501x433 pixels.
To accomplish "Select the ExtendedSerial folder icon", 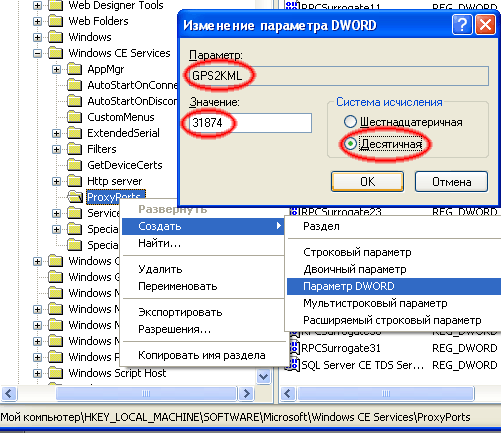I will point(74,133).
